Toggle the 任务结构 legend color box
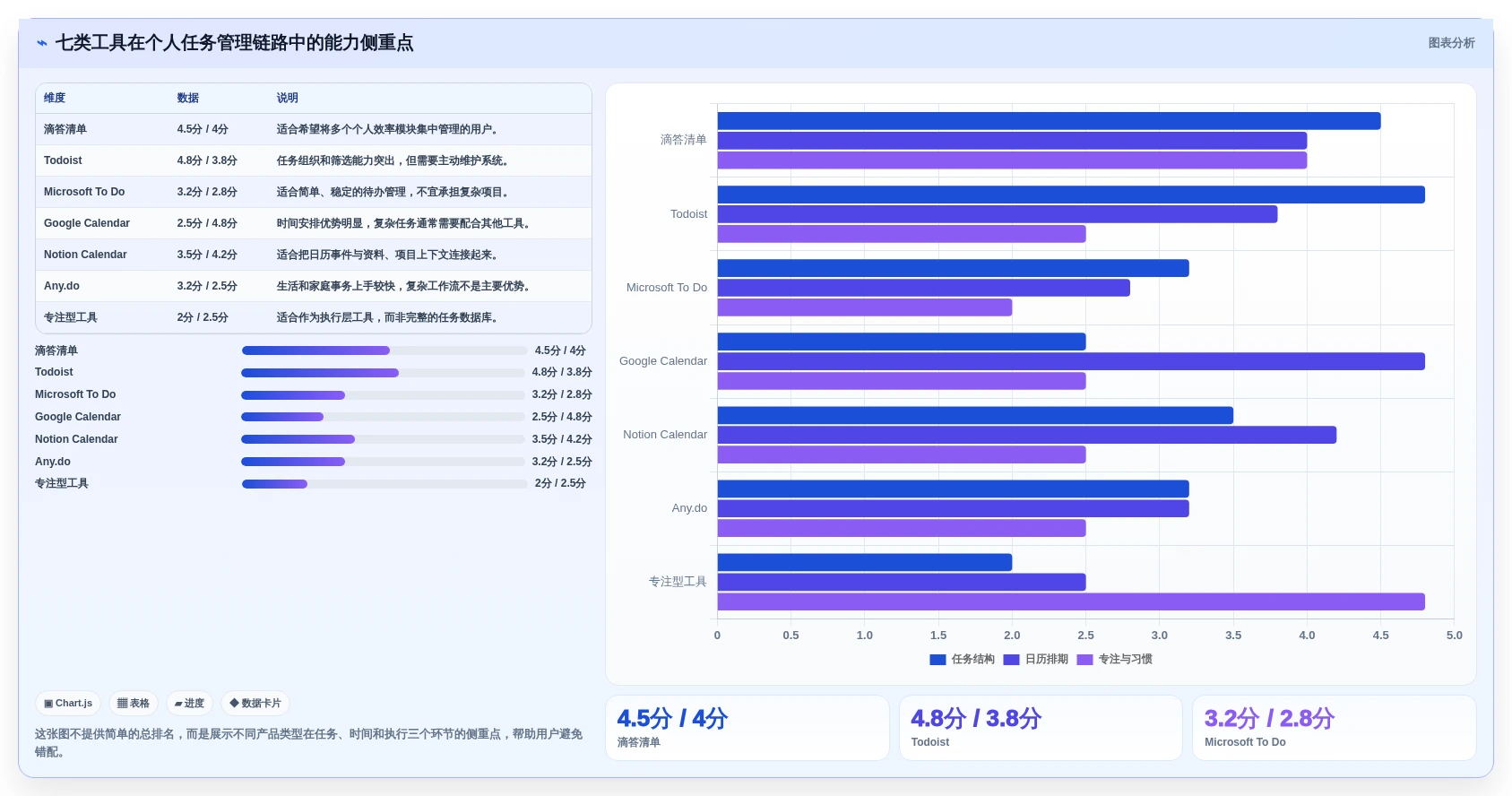This screenshot has height=796, width=1512. point(937,660)
